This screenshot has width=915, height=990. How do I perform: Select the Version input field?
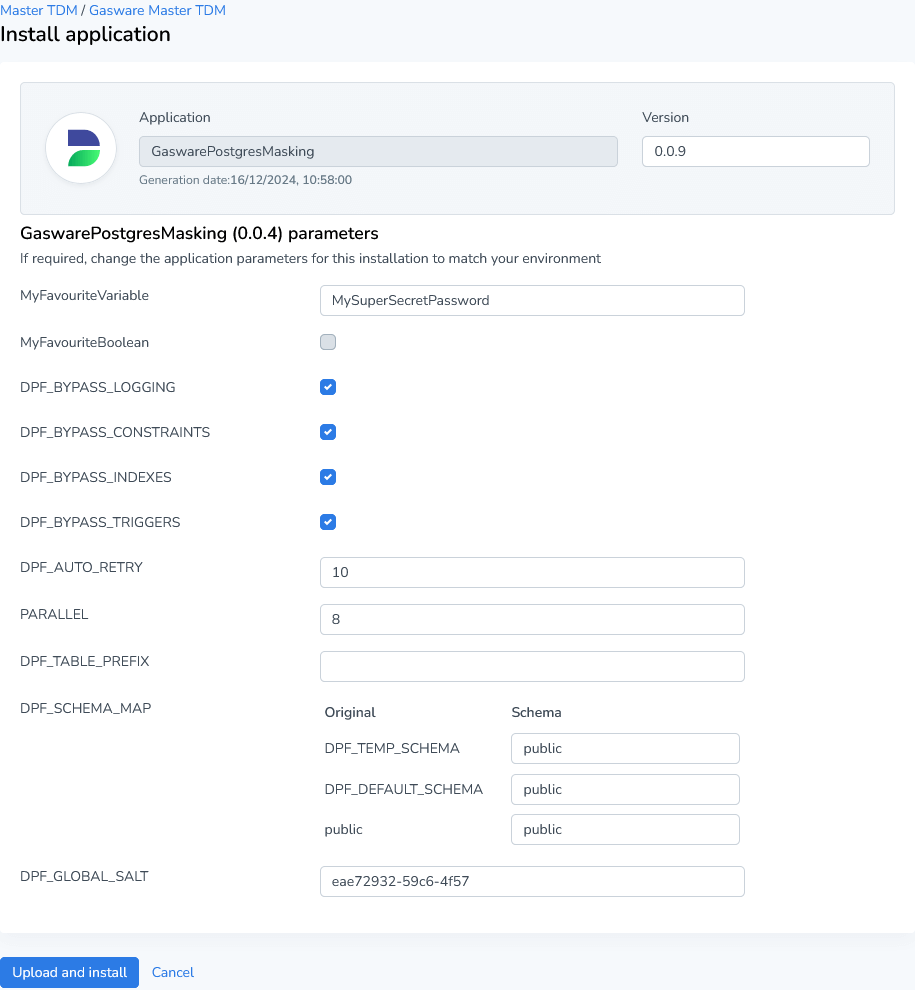(755, 151)
